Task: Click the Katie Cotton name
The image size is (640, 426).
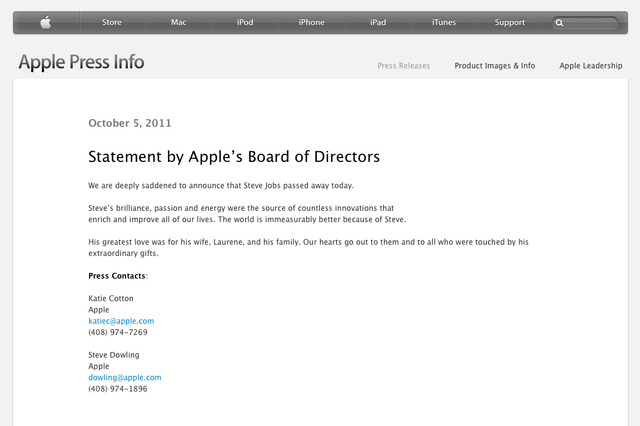Action: (x=111, y=298)
